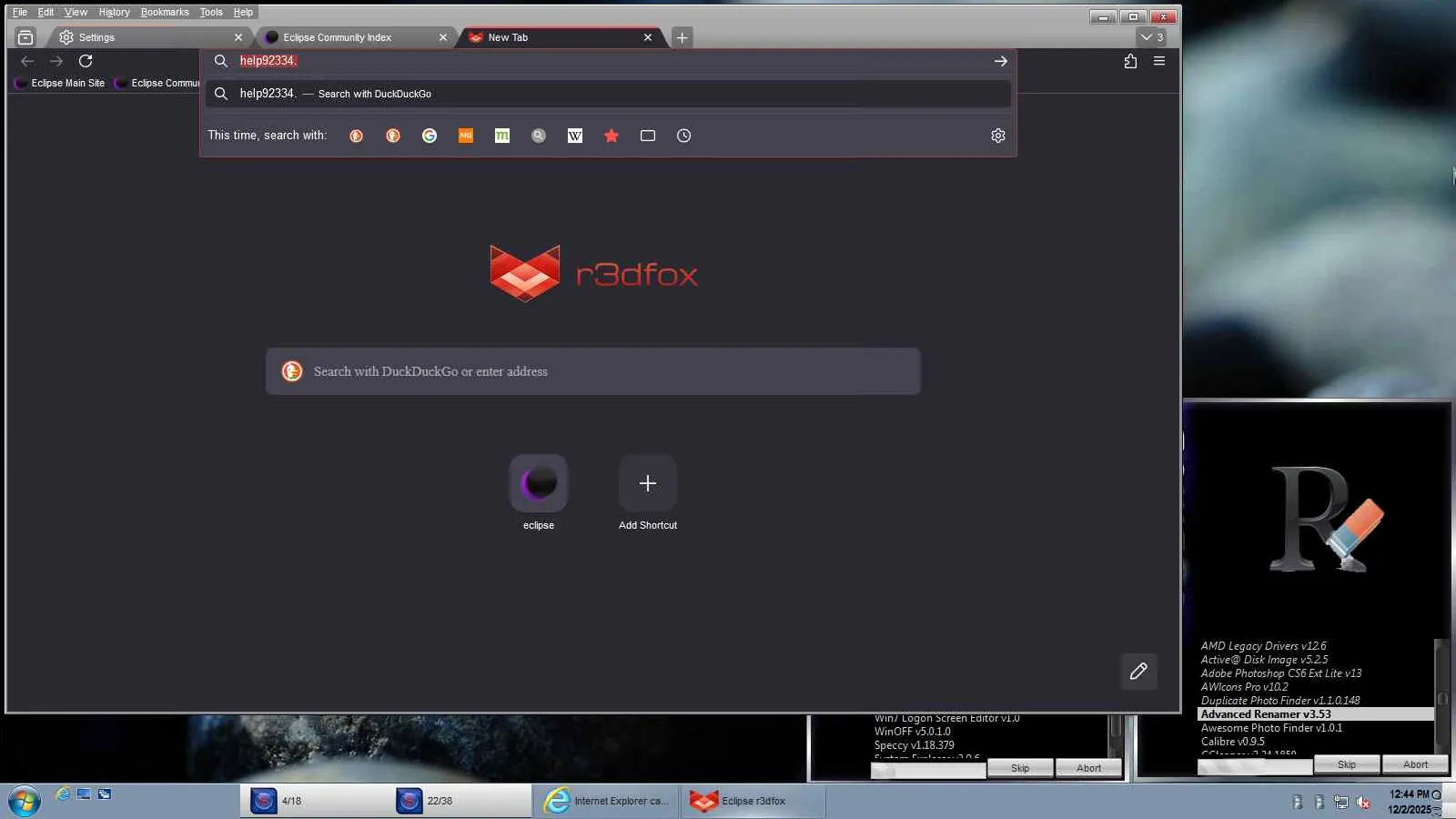The image size is (1456, 819).
Task: Search open Tabs using the rectangle icon
Action: click(648, 136)
